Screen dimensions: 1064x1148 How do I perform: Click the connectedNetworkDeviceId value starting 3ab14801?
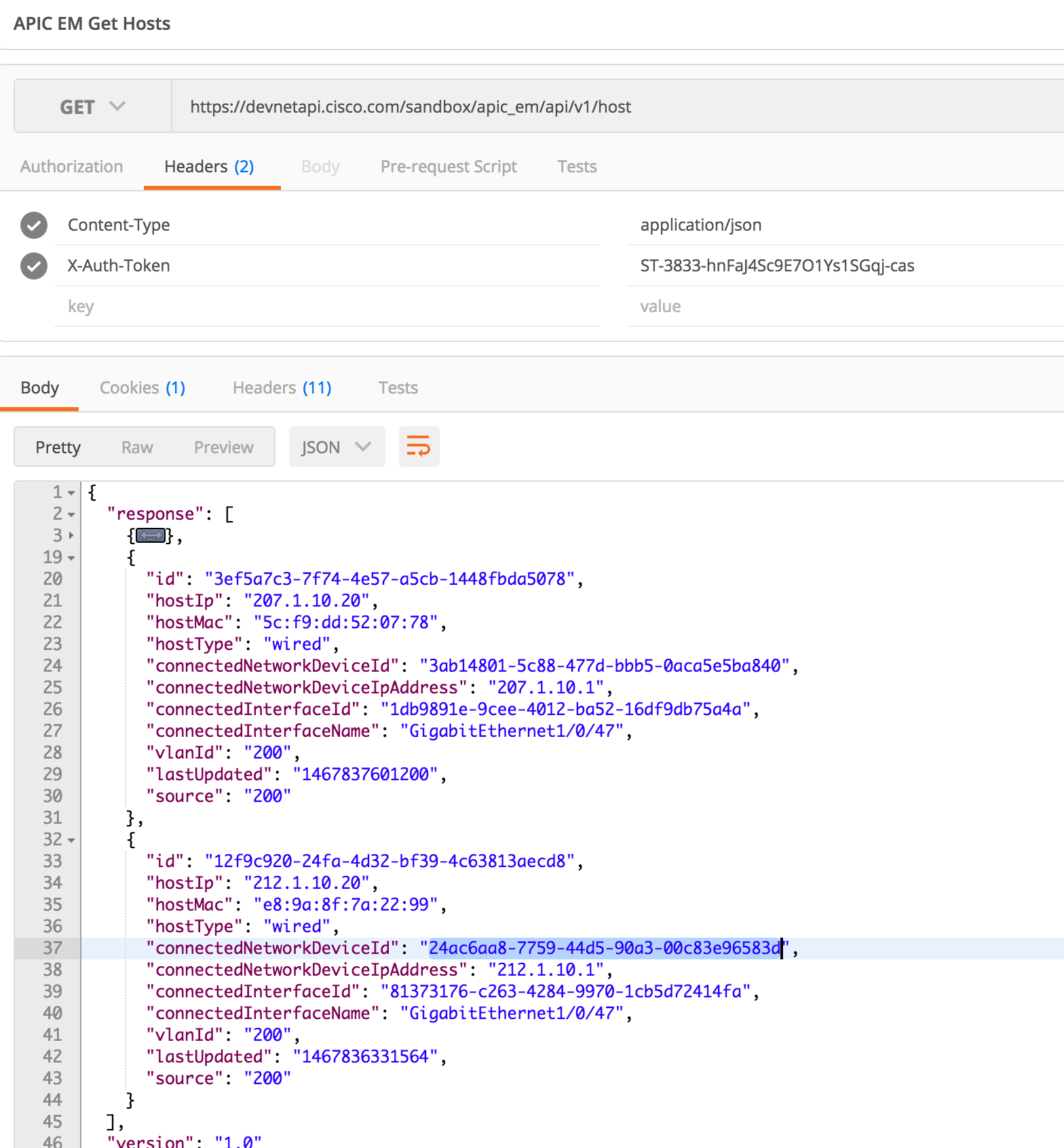click(605, 666)
